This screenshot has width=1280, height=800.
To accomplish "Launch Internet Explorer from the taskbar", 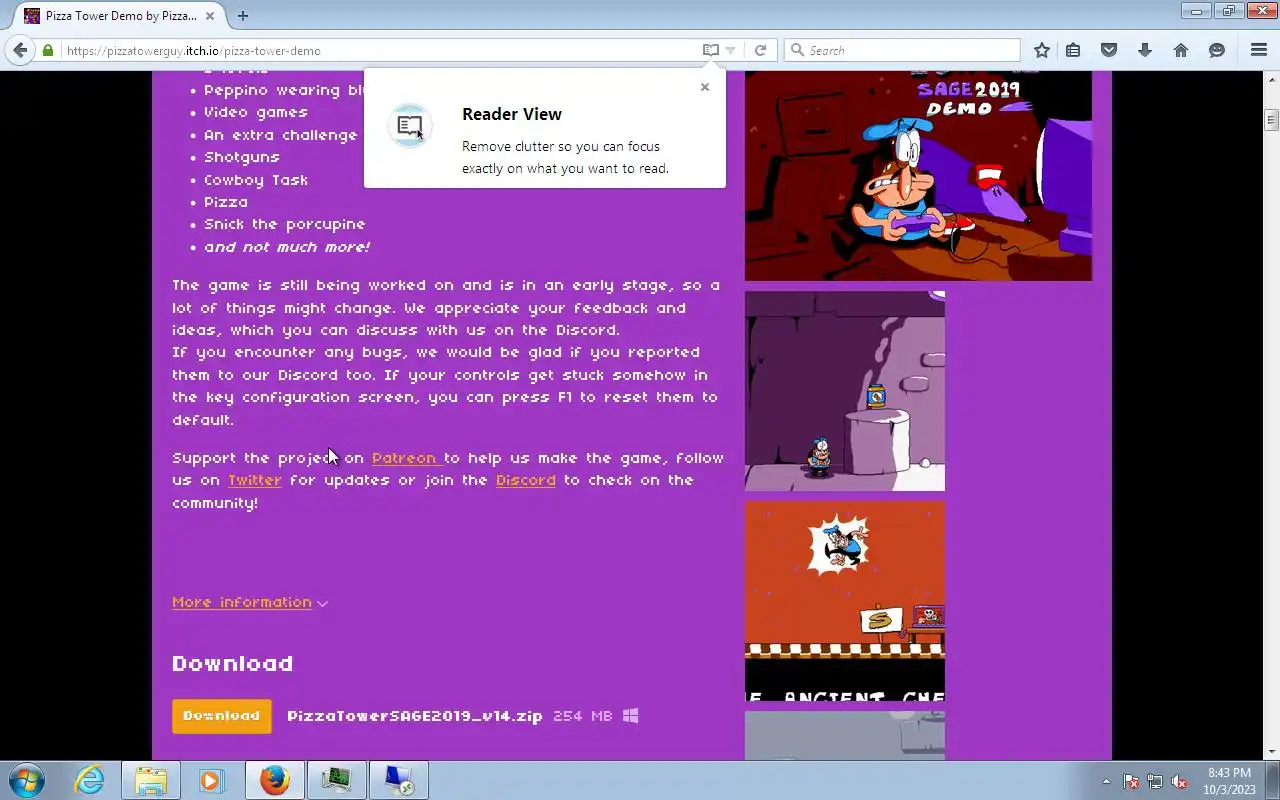I will 90,780.
